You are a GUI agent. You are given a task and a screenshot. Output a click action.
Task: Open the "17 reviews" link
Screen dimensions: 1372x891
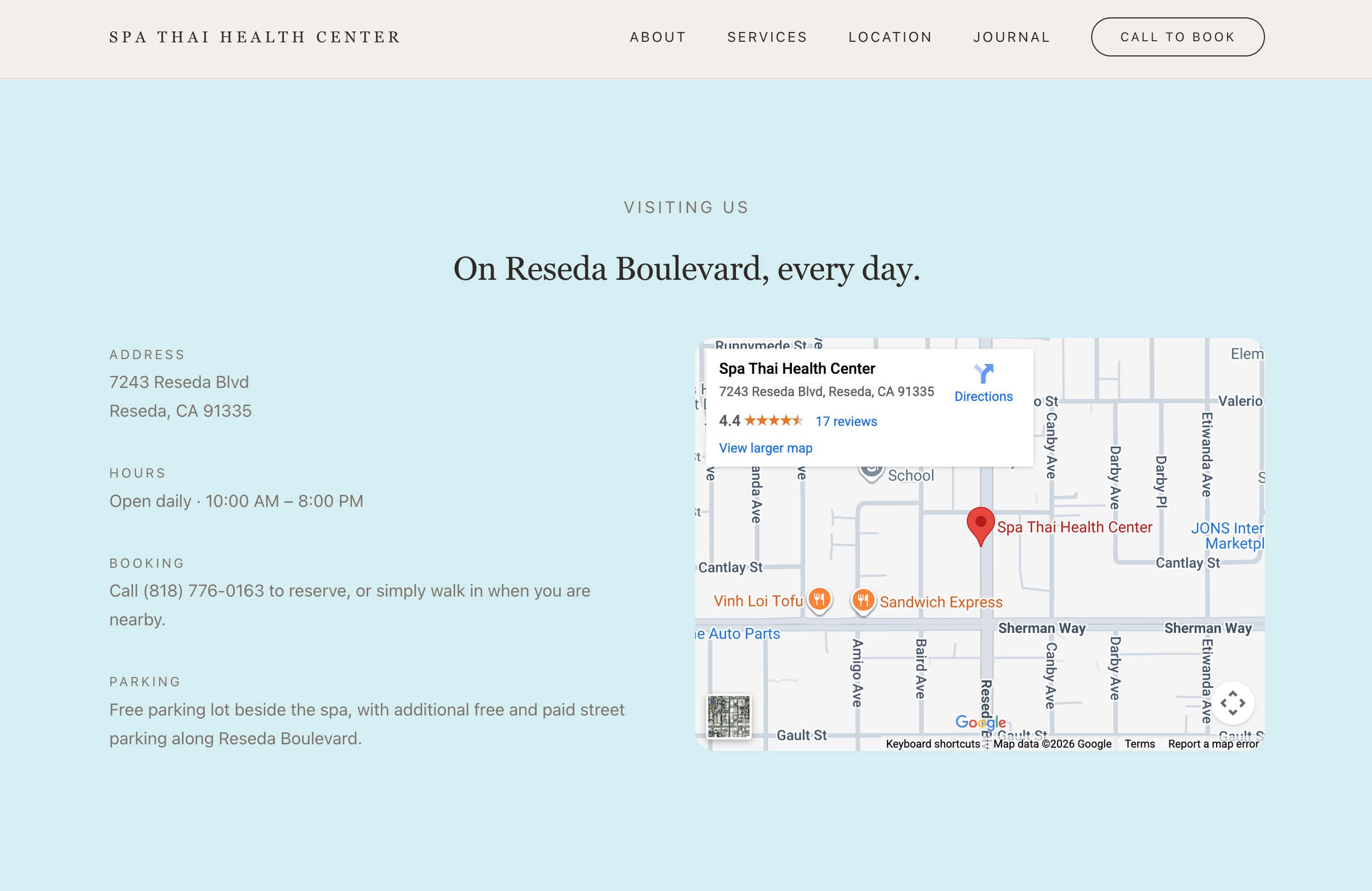(x=846, y=421)
